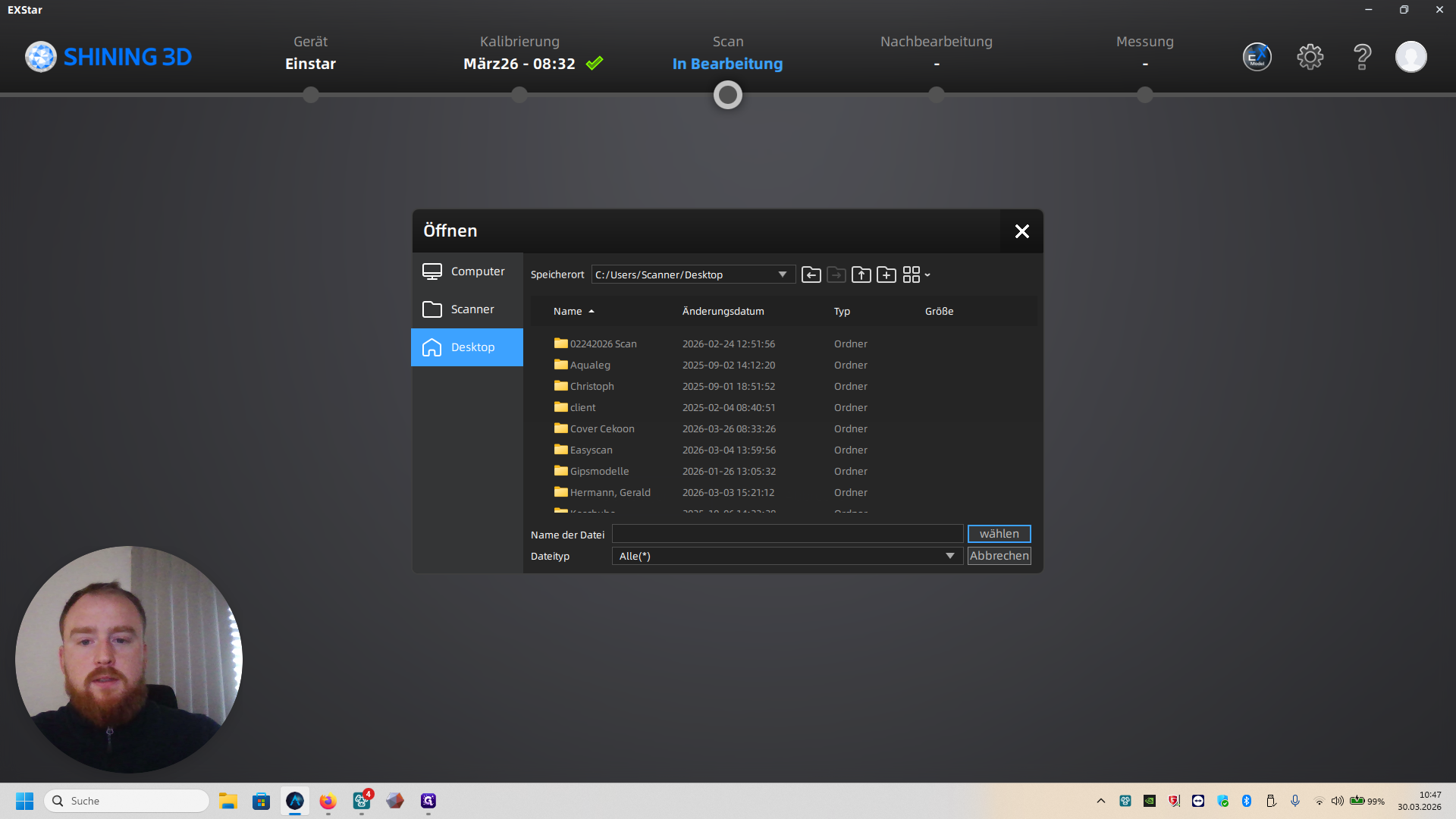This screenshot has height=819, width=1456.
Task: Expand the Speicherort path dropdown
Action: coord(782,275)
